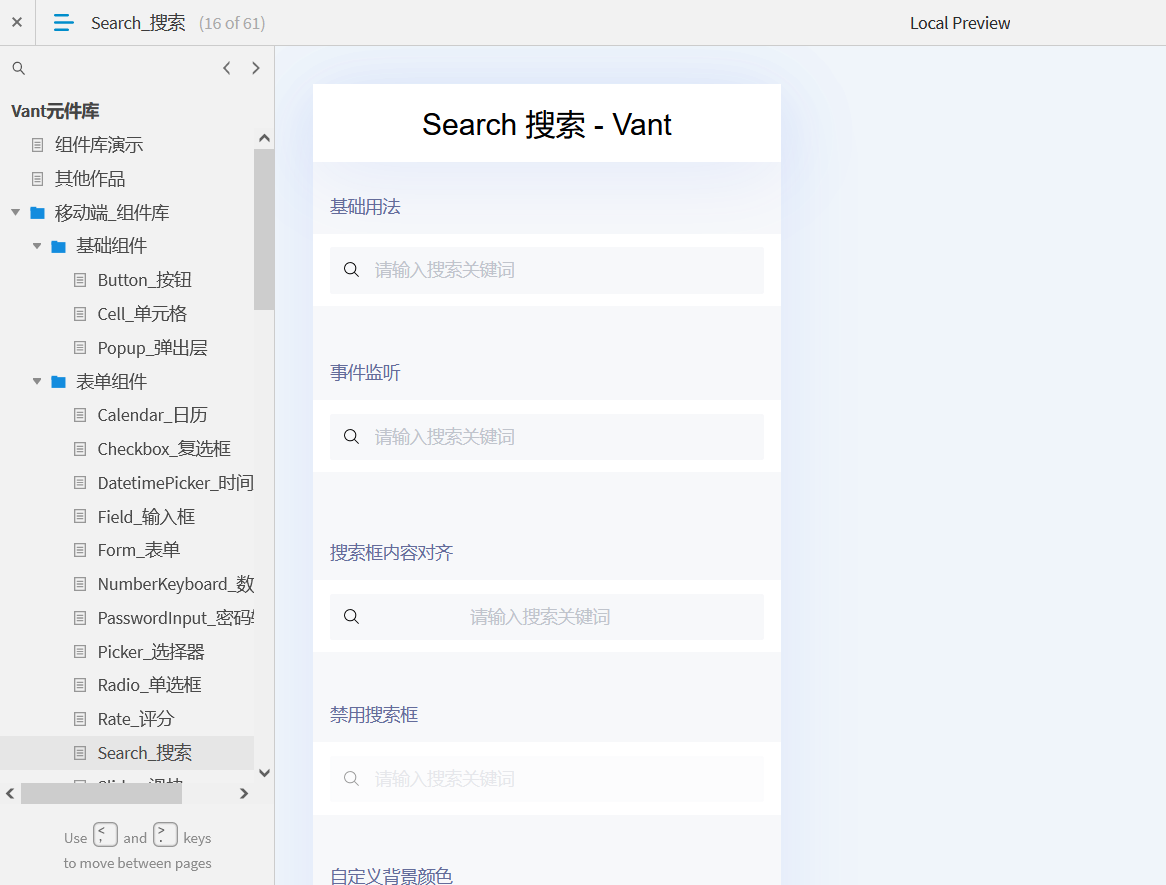
Task: Focus the 基础用法 search input field
Action: 547,270
